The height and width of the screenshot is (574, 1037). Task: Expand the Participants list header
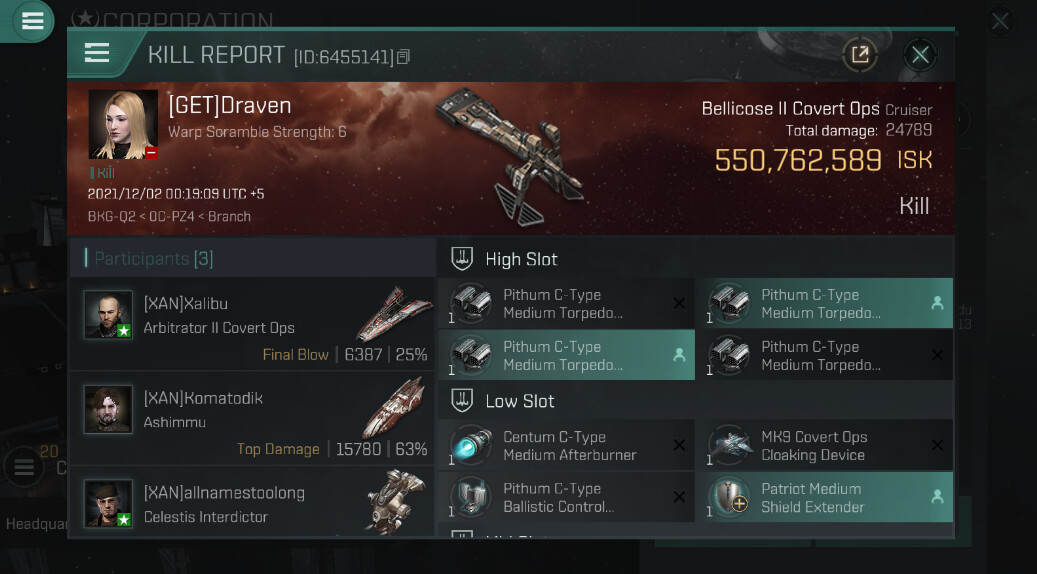[x=154, y=259]
